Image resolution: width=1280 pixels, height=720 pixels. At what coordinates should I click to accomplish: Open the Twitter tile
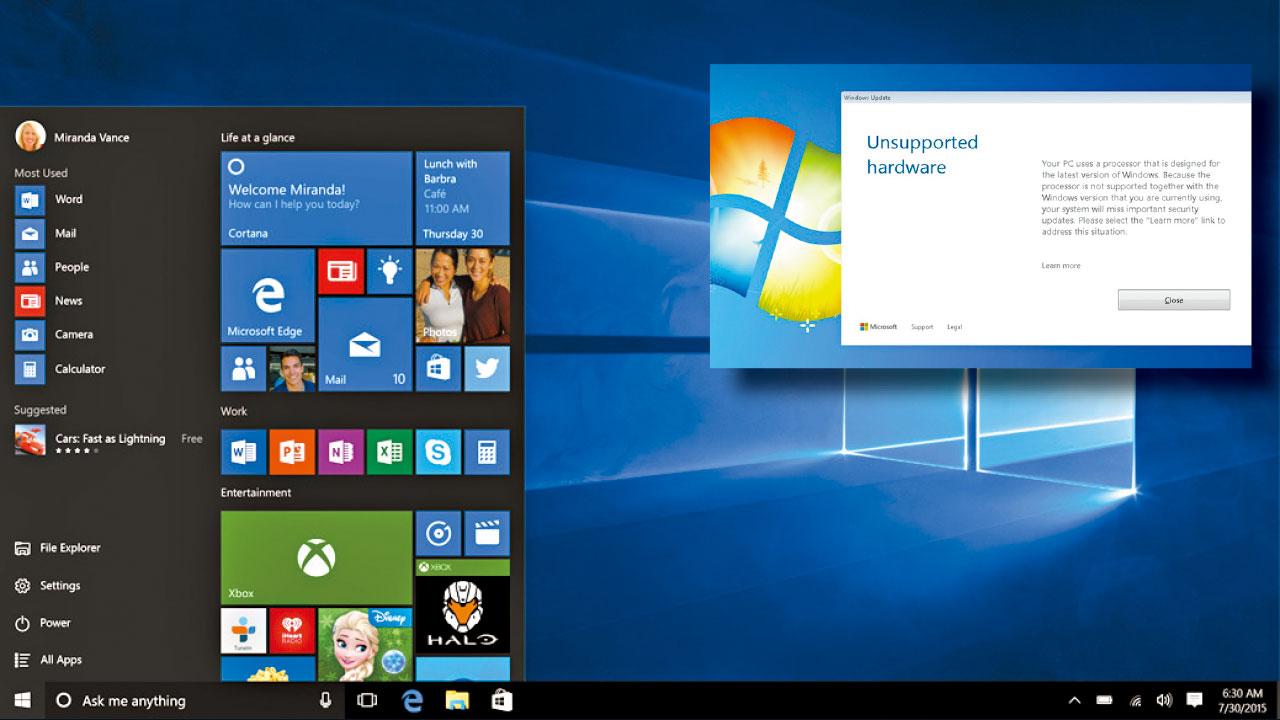[487, 369]
